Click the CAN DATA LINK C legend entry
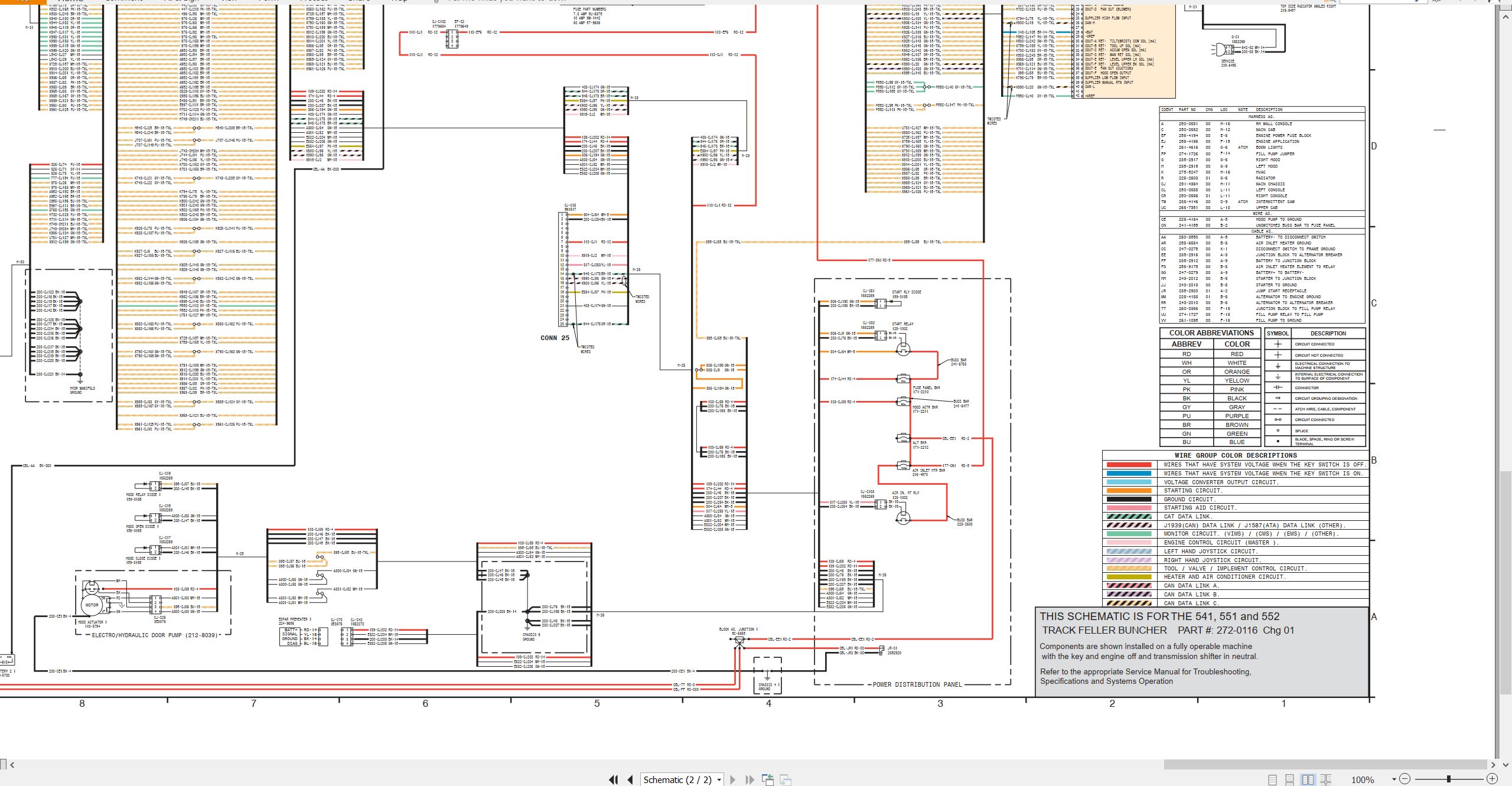Screen dimensions: 1512x786 [x=1191, y=604]
